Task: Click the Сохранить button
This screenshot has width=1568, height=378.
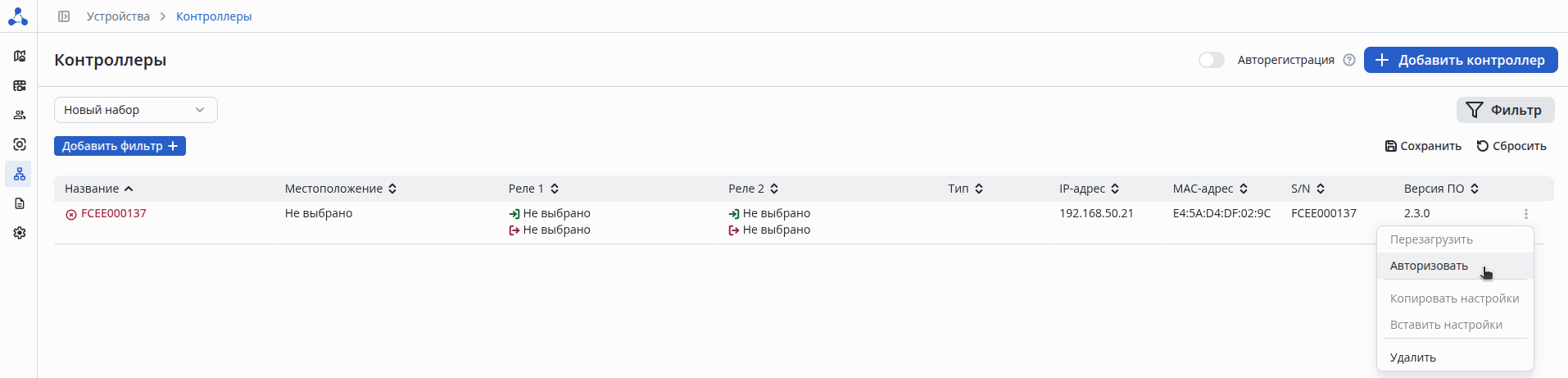Action: point(1423,146)
